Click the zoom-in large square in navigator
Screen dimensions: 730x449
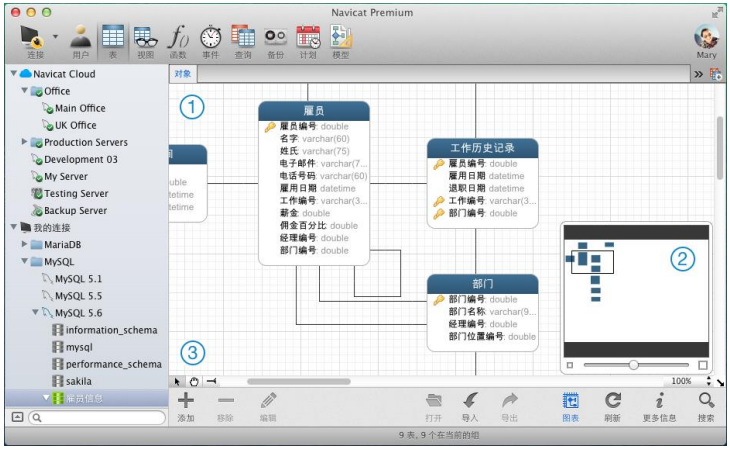[703, 365]
